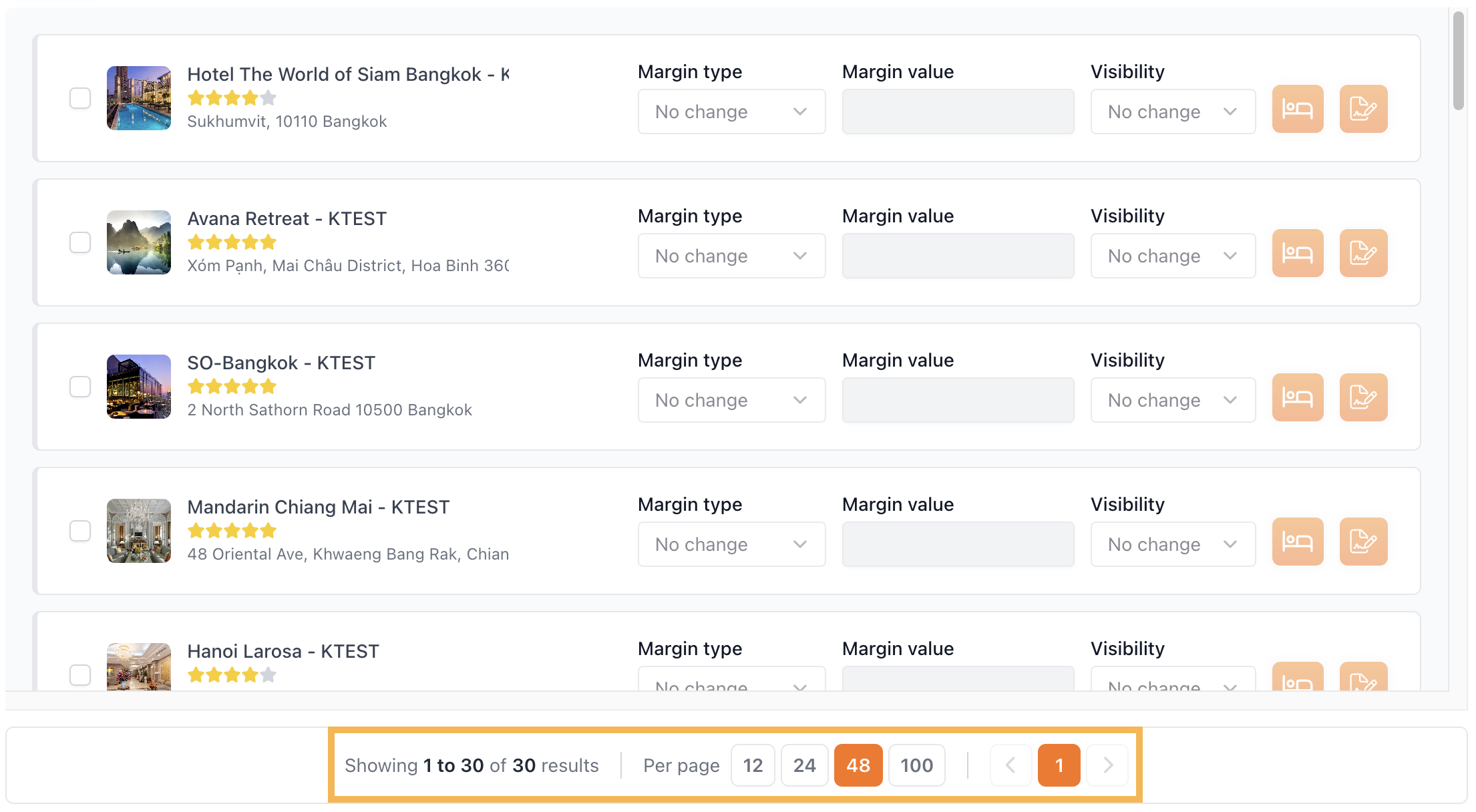Click edit document icon for Mandarin Chiang Mai
This screenshot has width=1476, height=812.
coord(1363,542)
